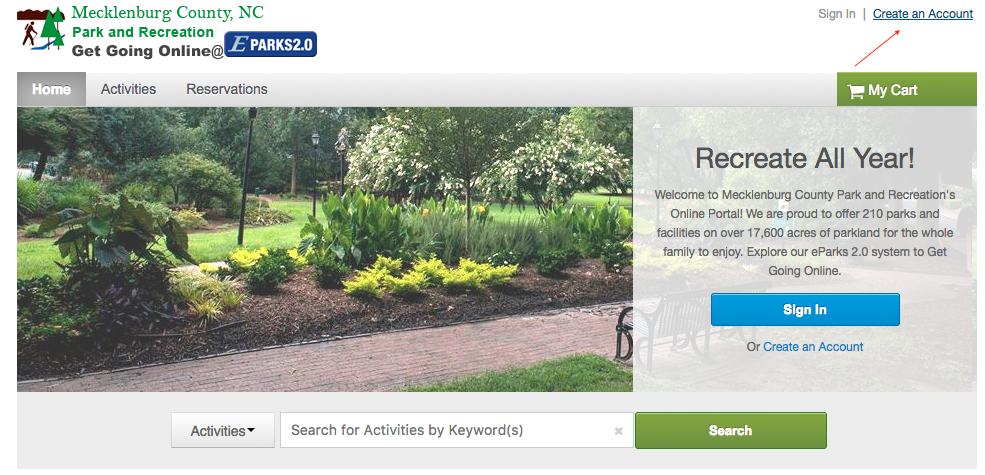Click the Mecklenburg County, NC title

click(x=168, y=12)
